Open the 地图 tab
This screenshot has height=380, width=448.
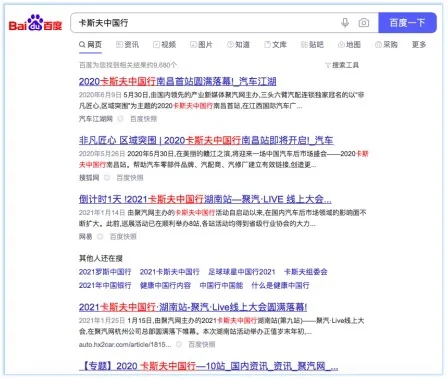tap(349, 45)
